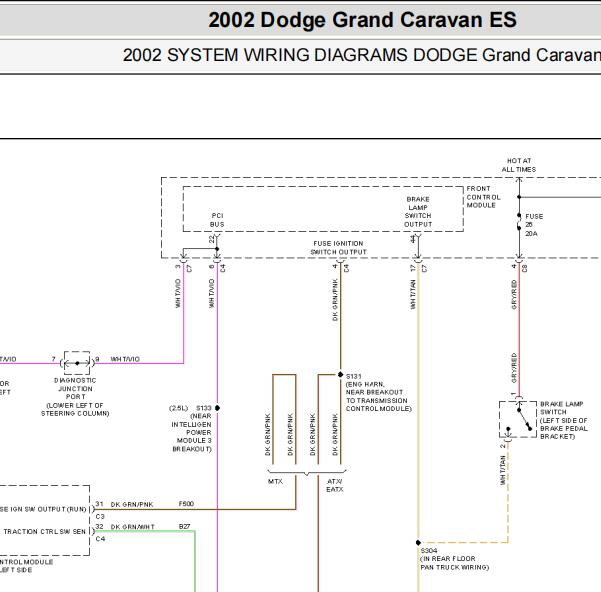
Task: Select the "FUSE 26 20A" label
Action: pyautogui.click(x=534, y=225)
